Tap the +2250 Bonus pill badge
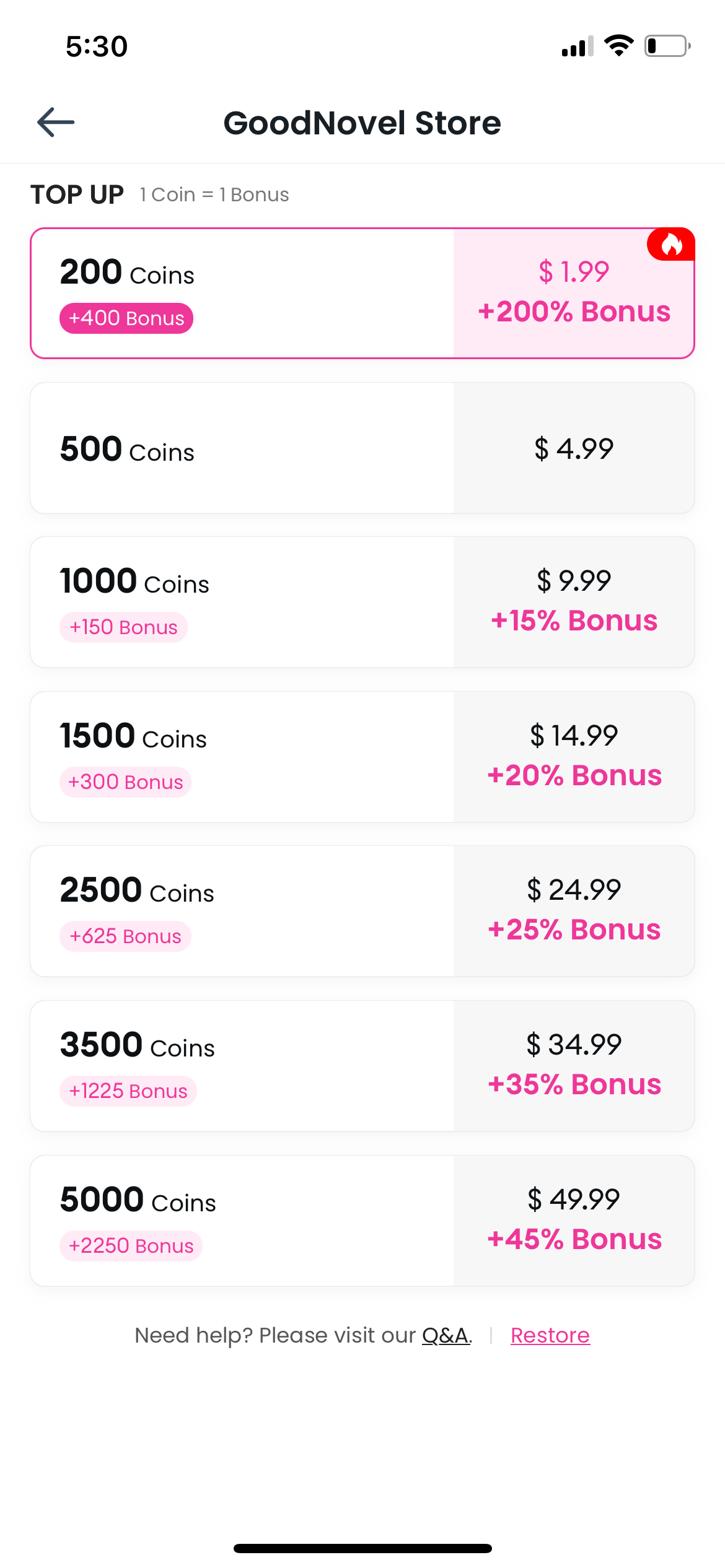The height and width of the screenshot is (1568, 725). click(x=131, y=1246)
